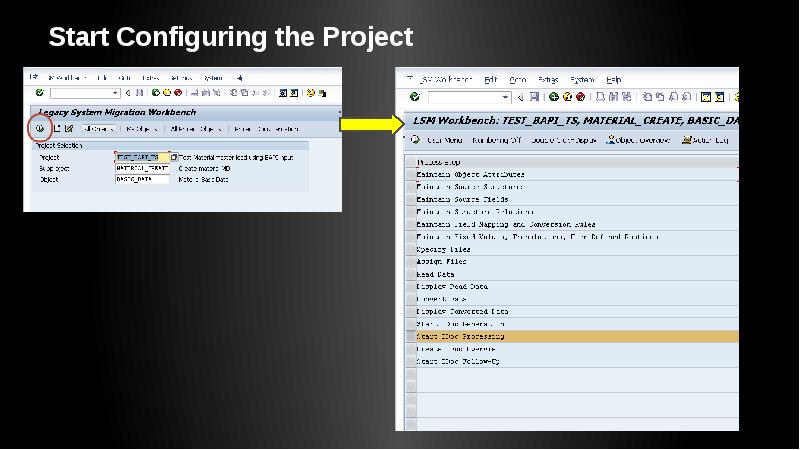This screenshot has height=450, width=800.
Task: Click yellow Exit icon in left window
Action: click(x=167, y=93)
